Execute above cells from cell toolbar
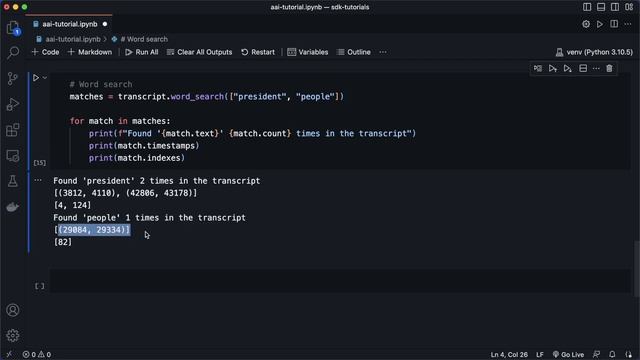Image resolution: width=640 pixels, height=360 pixels. pos(553,69)
